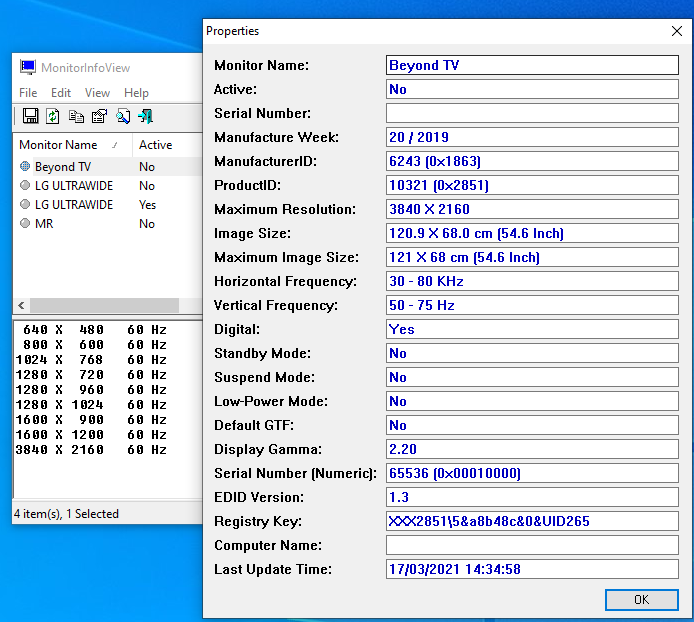Click the Exit door toolbar icon
The image size is (694, 622).
(x=146, y=116)
